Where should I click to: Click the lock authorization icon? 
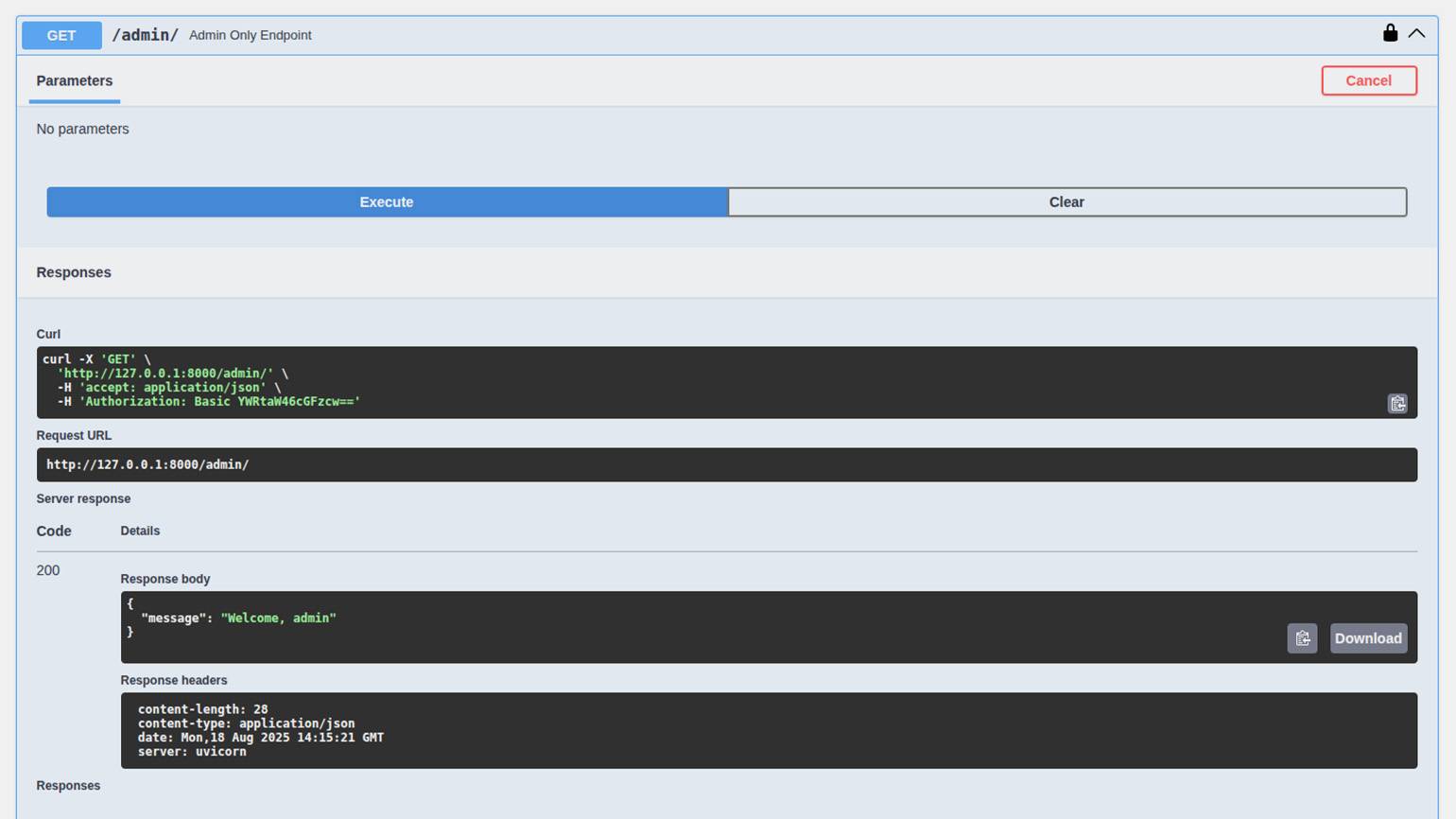tap(1390, 34)
